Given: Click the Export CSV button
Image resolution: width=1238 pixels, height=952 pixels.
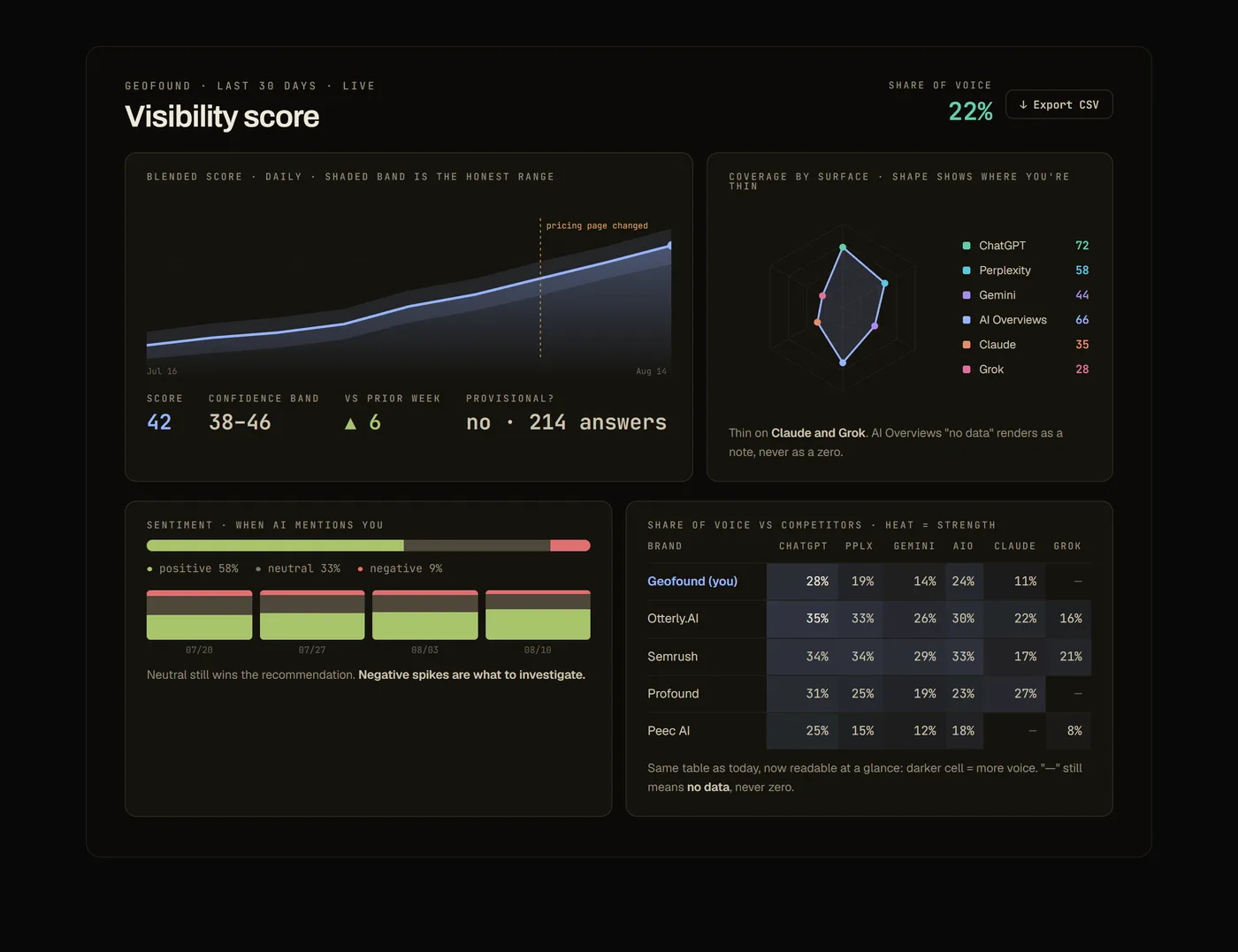Looking at the screenshot, I should [x=1058, y=104].
